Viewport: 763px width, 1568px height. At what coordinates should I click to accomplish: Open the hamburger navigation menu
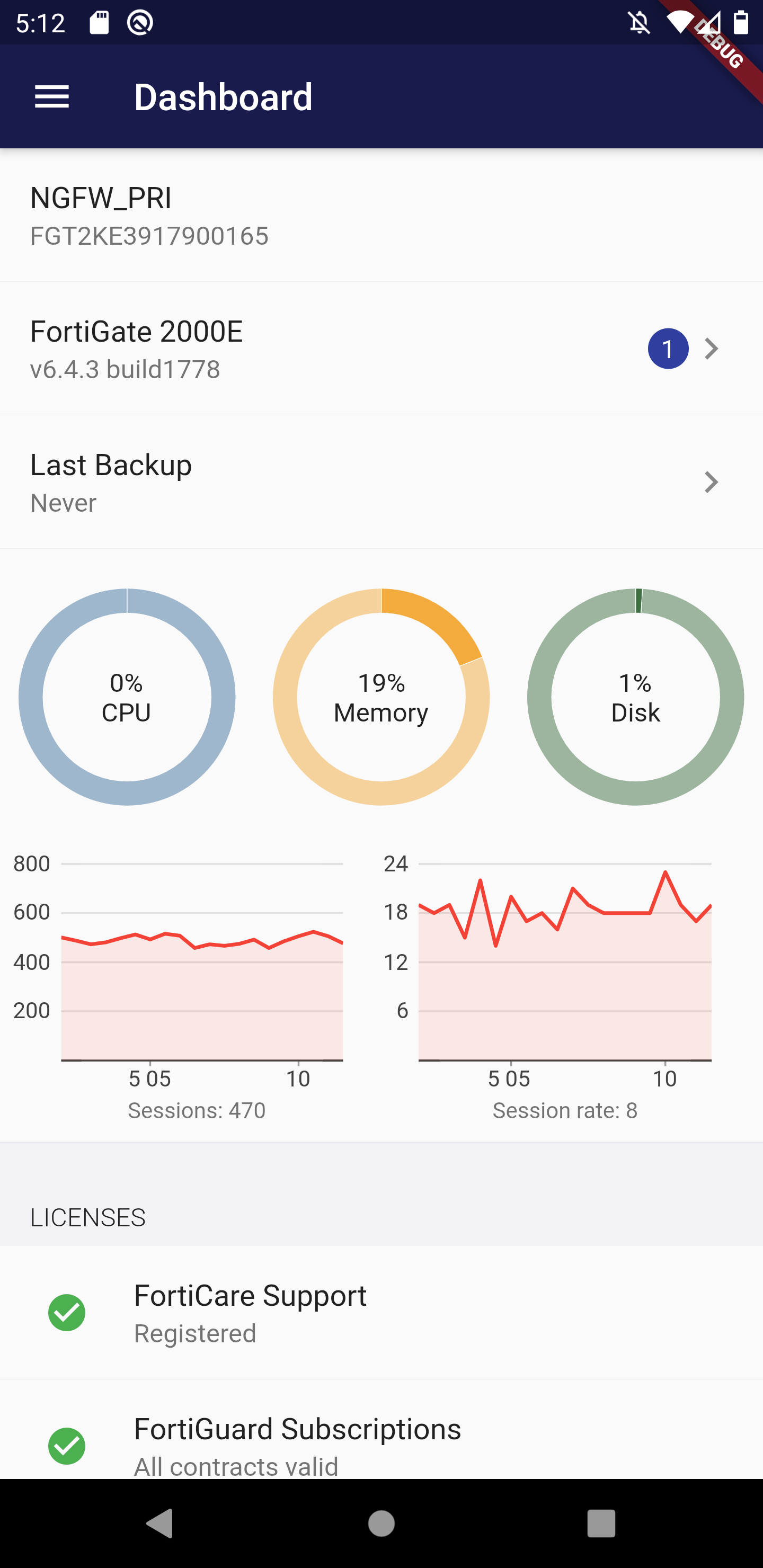click(52, 97)
